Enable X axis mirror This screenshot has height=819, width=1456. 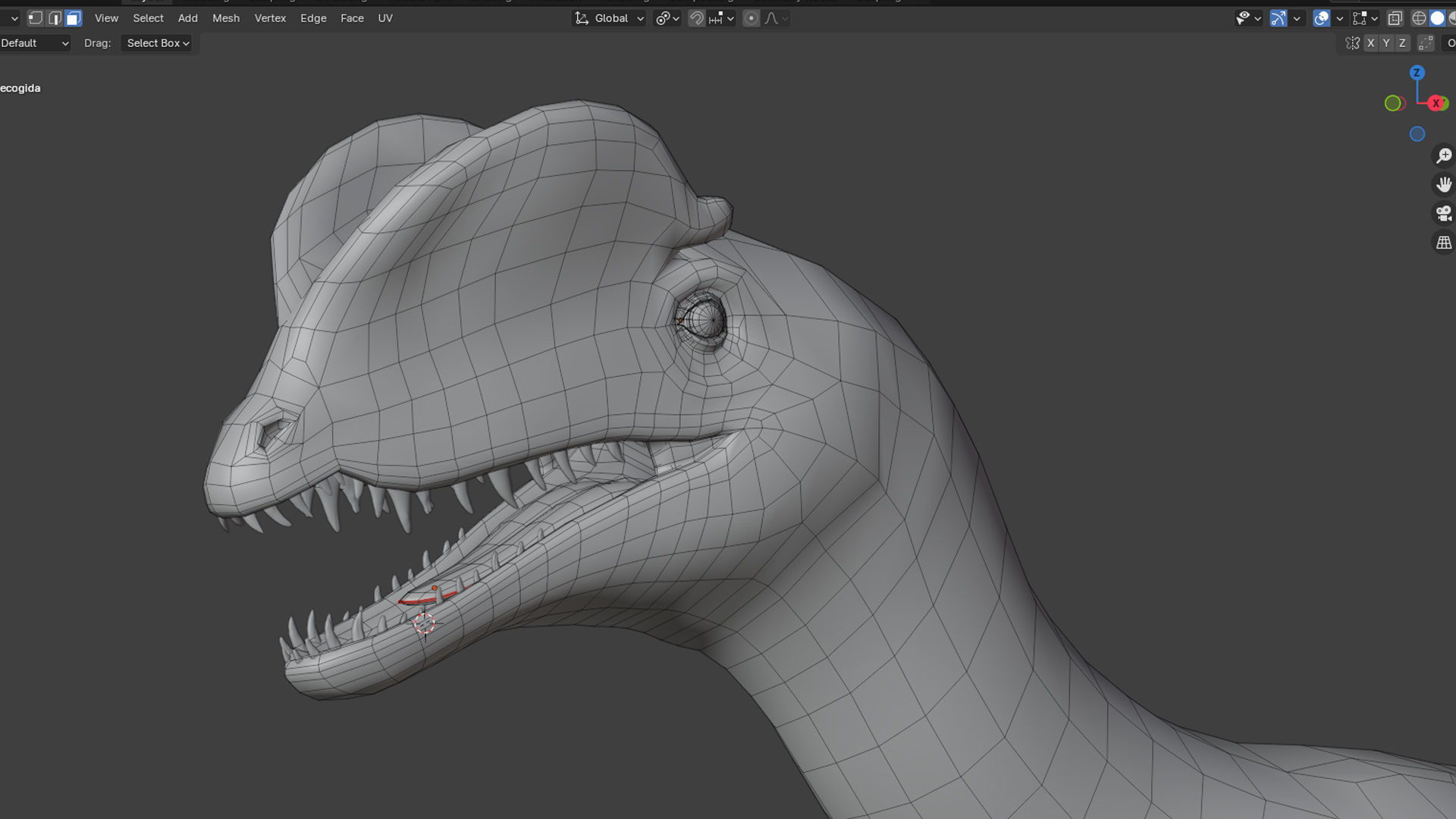click(x=1370, y=43)
